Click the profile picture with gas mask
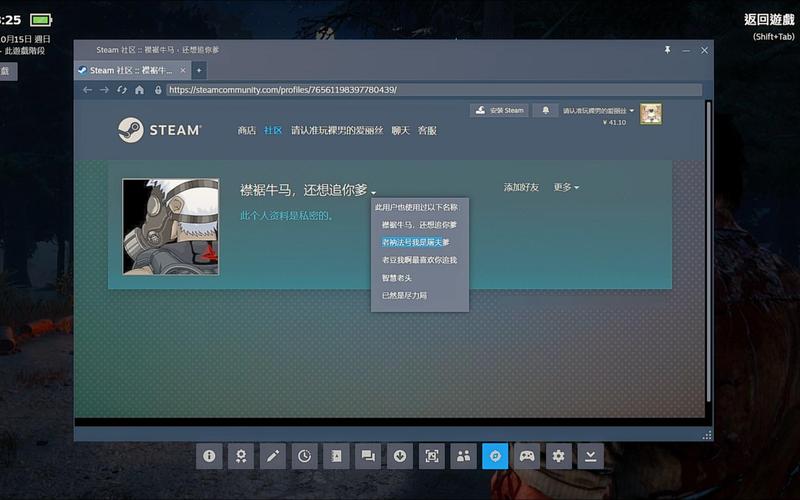 pyautogui.click(x=171, y=227)
